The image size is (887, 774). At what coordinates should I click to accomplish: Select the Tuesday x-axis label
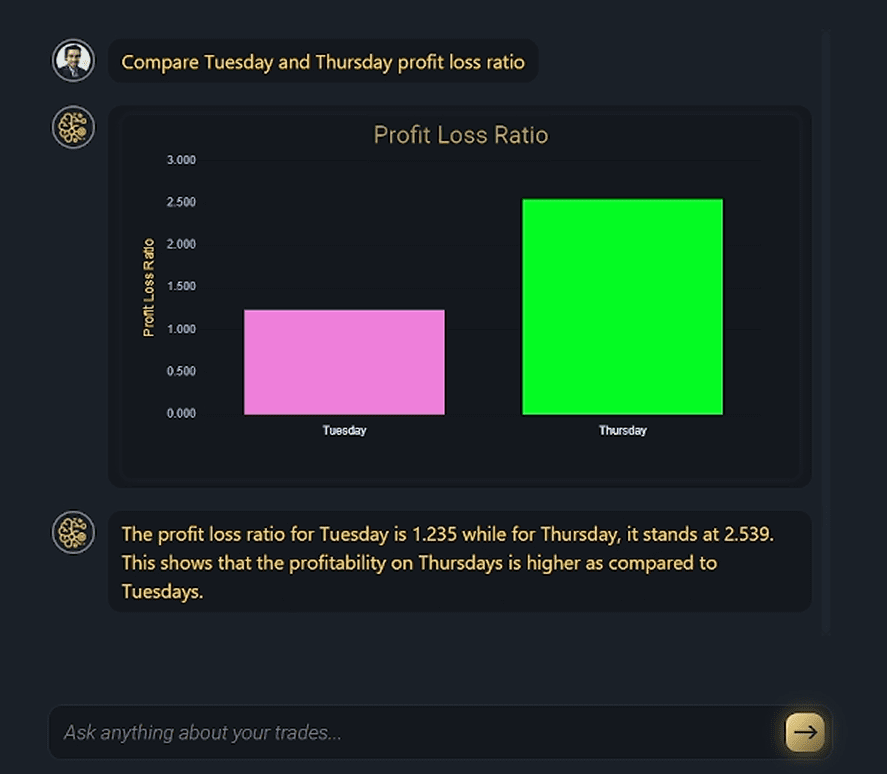coord(344,431)
